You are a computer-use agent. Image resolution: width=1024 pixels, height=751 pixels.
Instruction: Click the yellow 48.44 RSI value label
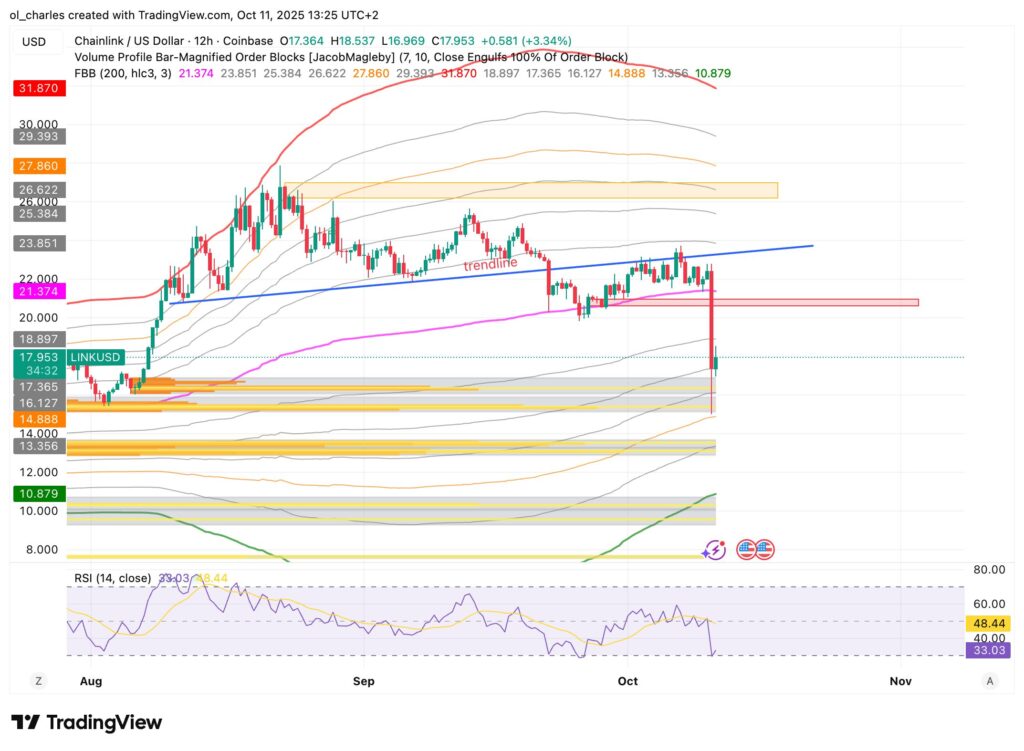989,621
